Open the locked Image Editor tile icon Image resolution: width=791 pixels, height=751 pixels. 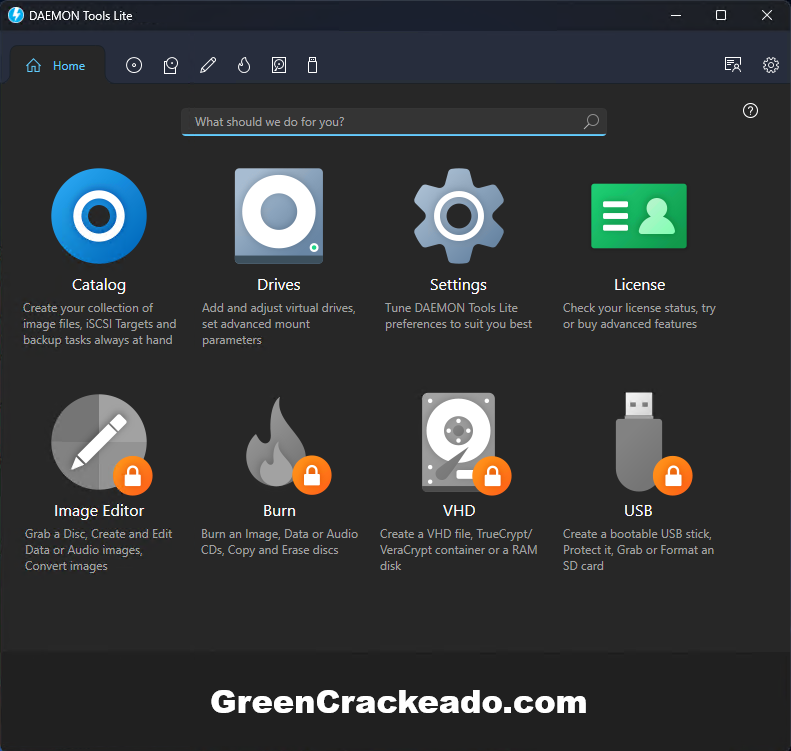[99, 442]
